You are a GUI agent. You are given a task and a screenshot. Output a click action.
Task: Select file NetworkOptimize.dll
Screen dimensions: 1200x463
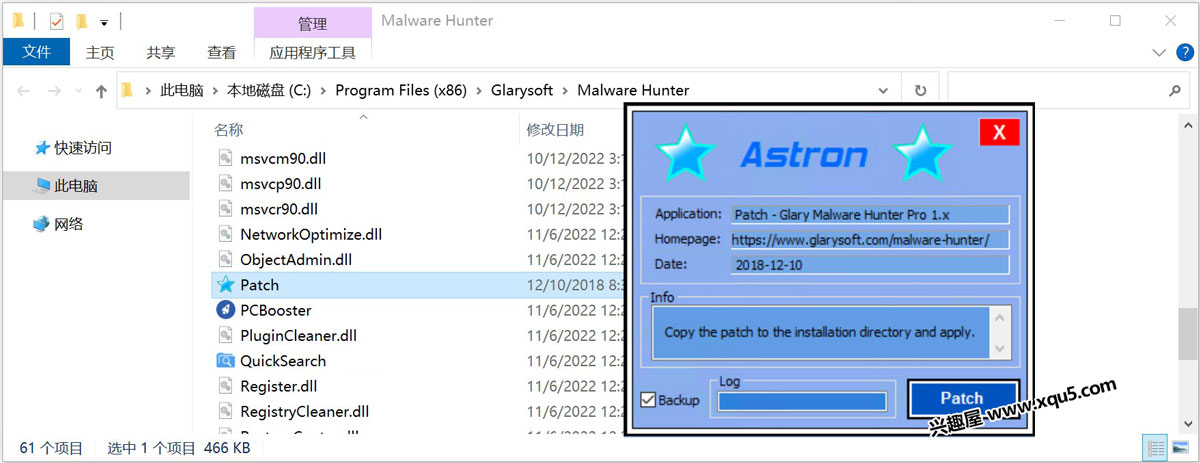(311, 235)
